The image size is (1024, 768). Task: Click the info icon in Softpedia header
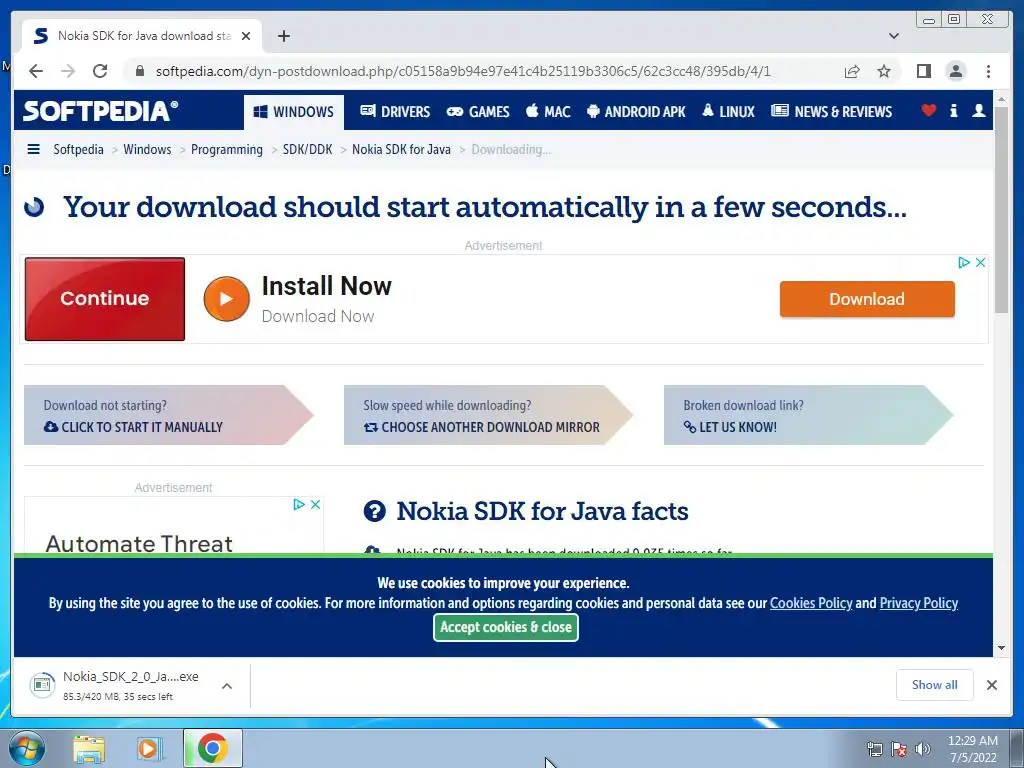coord(953,110)
